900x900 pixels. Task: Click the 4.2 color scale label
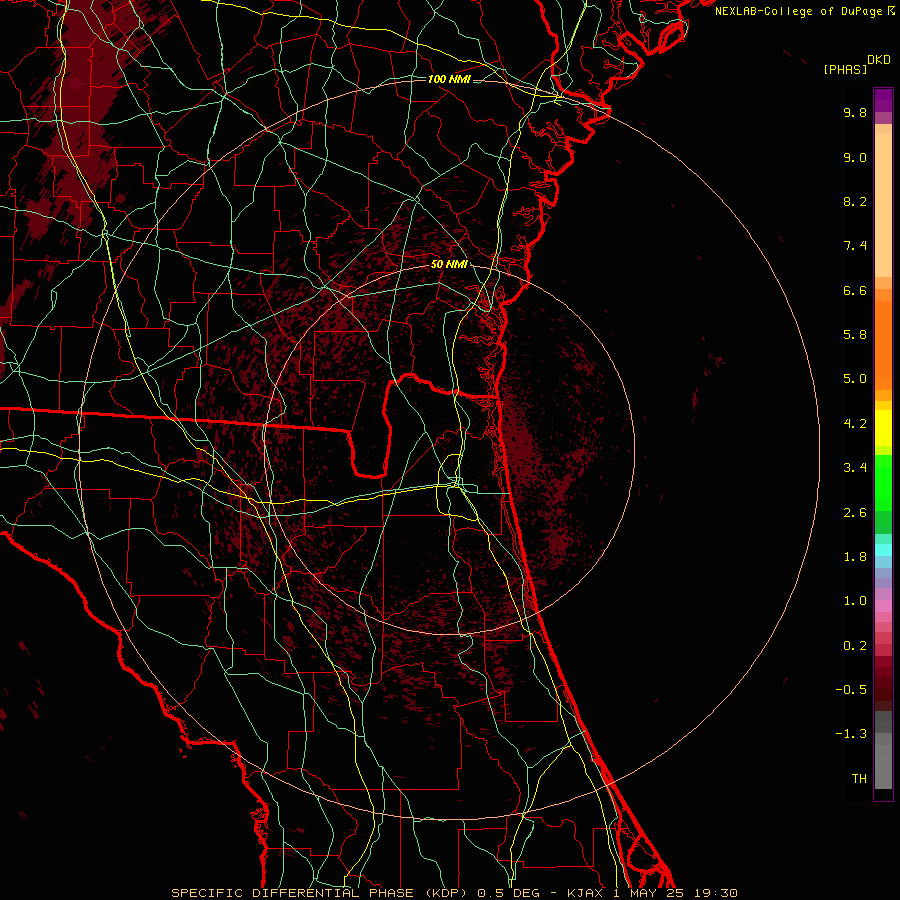[x=855, y=424]
